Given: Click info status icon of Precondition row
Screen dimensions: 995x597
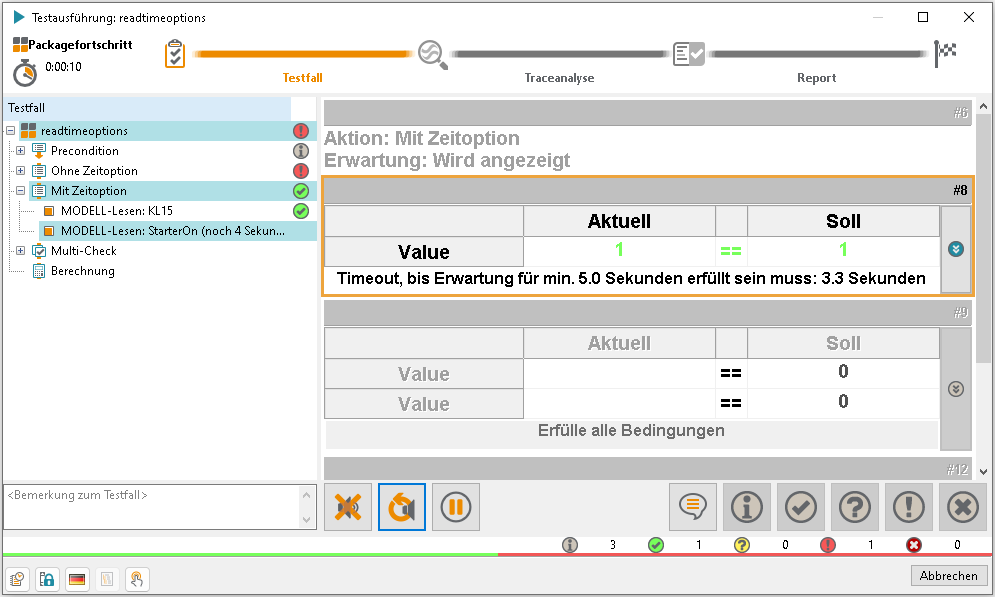Looking at the screenshot, I should (x=301, y=151).
